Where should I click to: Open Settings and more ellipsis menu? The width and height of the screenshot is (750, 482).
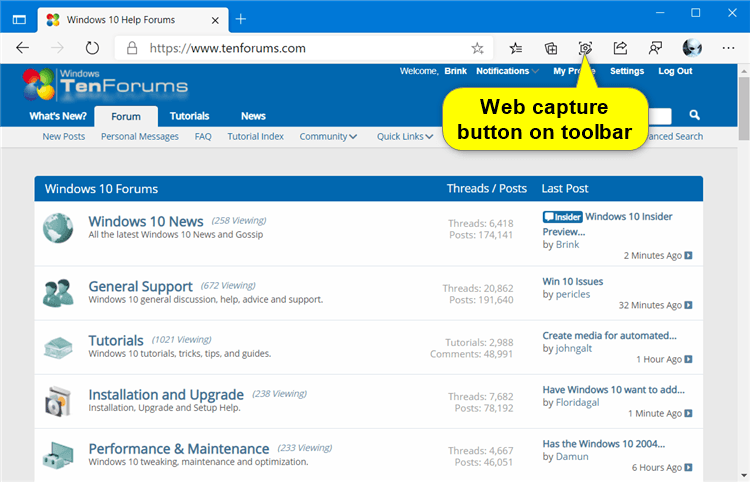click(728, 48)
